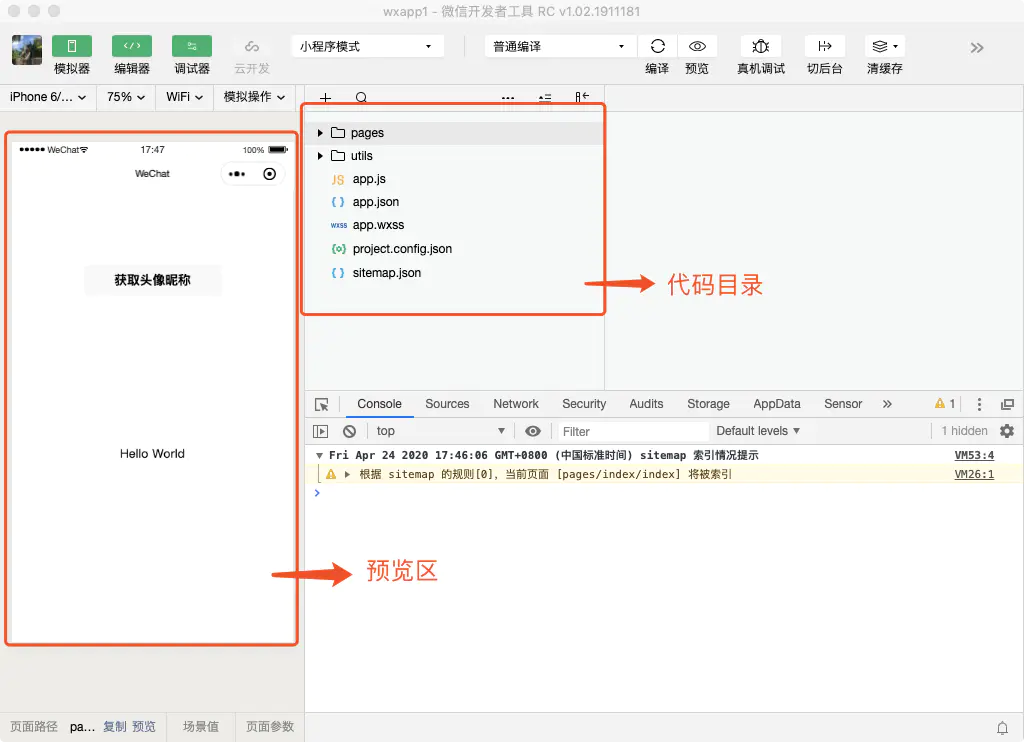Open cloud development (云开发) icon
Screen dimensions: 1024x742
252,46
